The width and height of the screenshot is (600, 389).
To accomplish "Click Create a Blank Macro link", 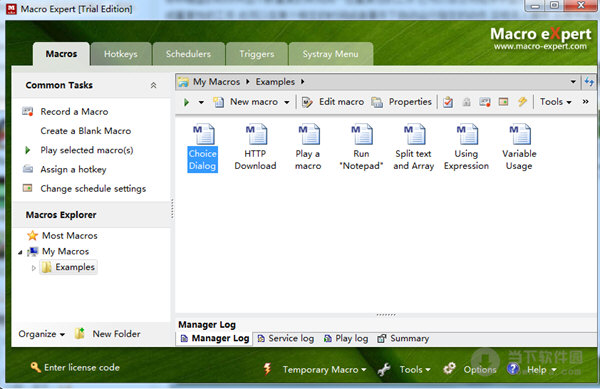I will [86, 131].
